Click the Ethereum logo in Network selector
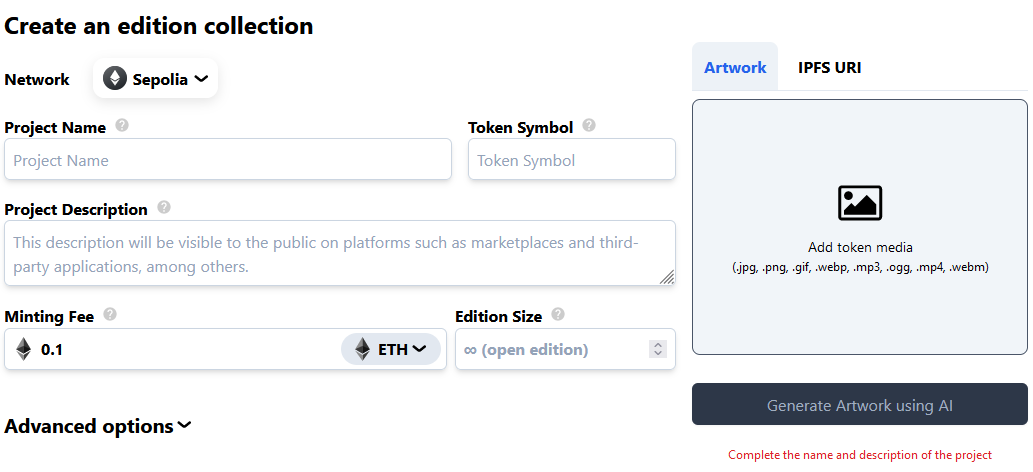 pos(115,79)
